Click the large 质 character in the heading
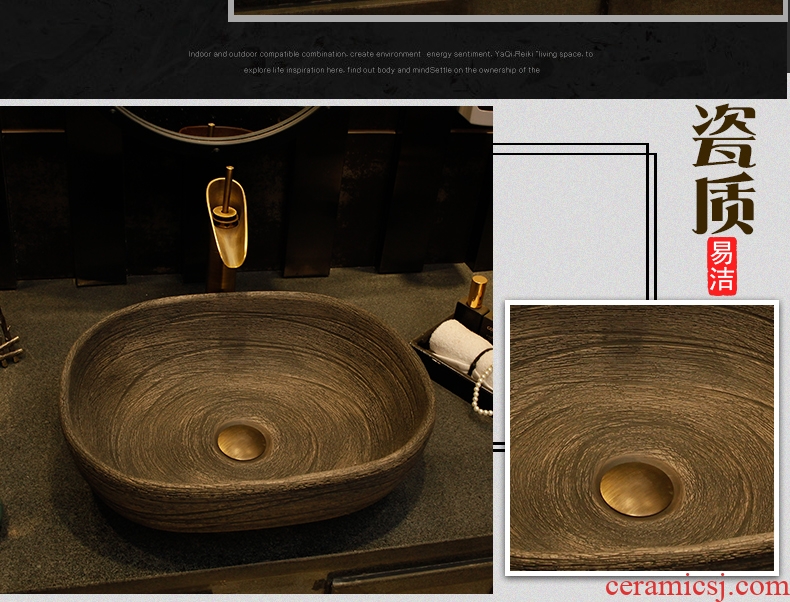790x602 pixels. tap(723, 202)
